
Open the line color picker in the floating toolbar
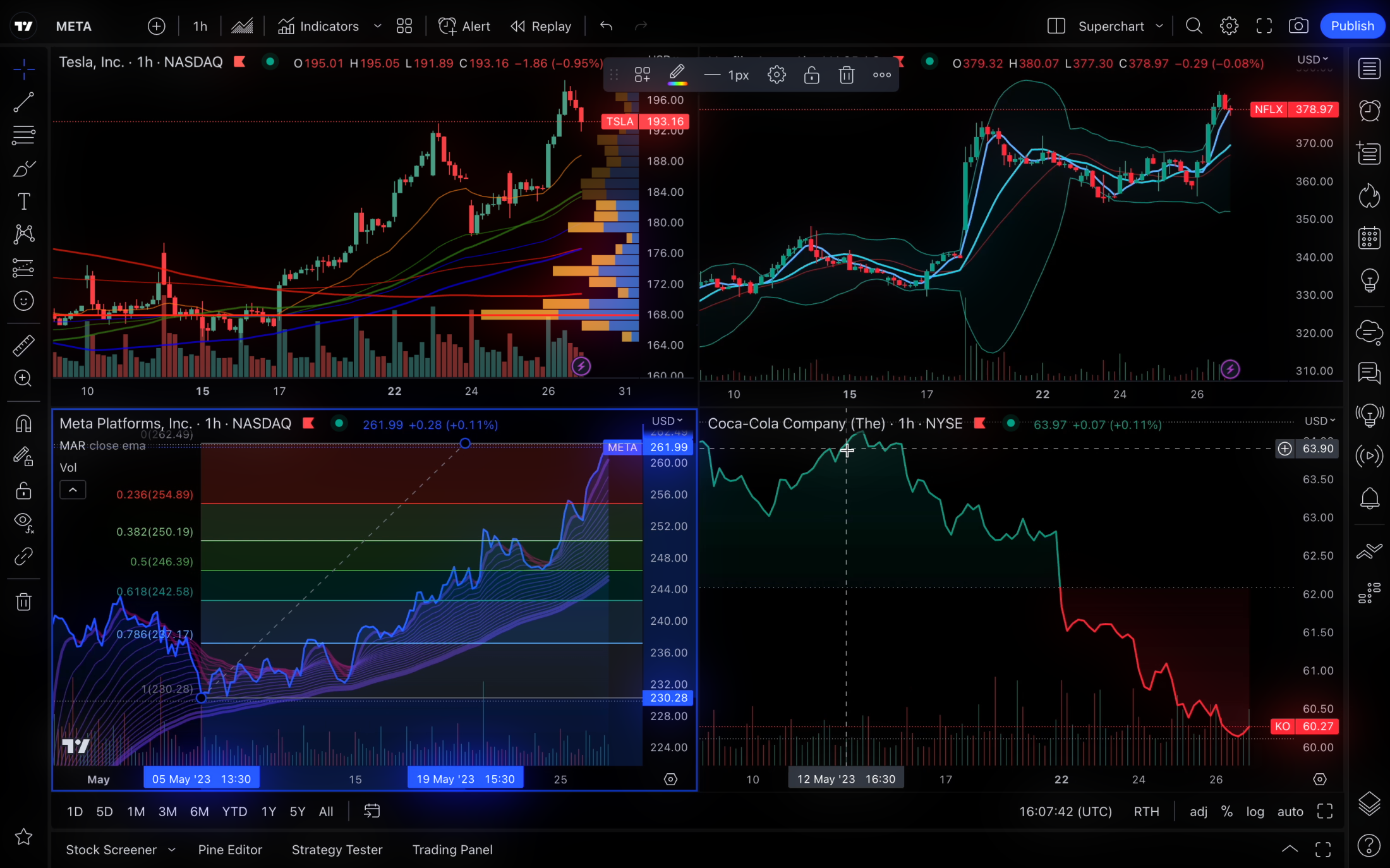pos(677,74)
